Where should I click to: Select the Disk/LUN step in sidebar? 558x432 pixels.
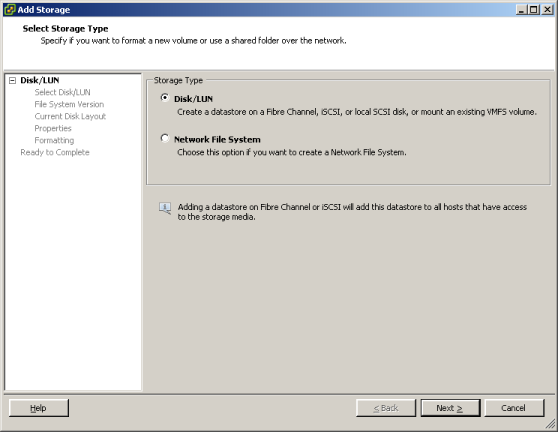(40, 80)
